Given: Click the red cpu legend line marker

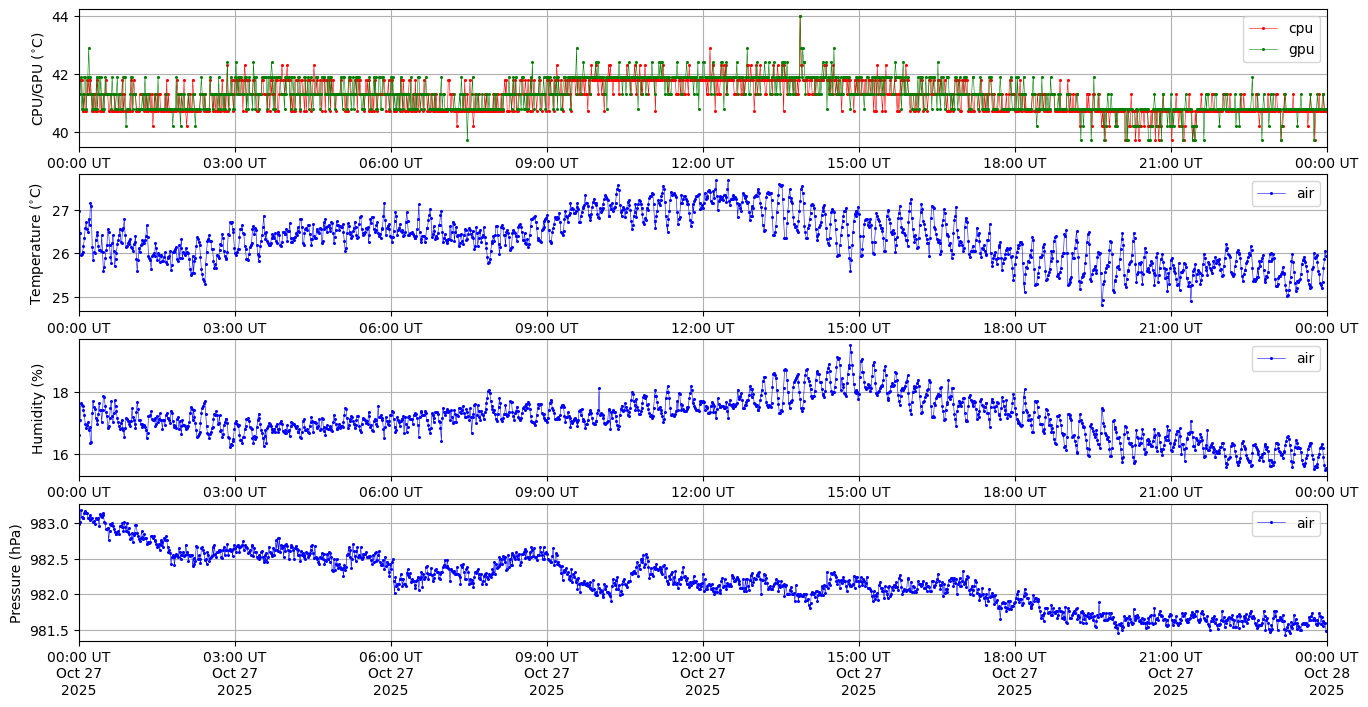Looking at the screenshot, I should click(x=1263, y=29).
